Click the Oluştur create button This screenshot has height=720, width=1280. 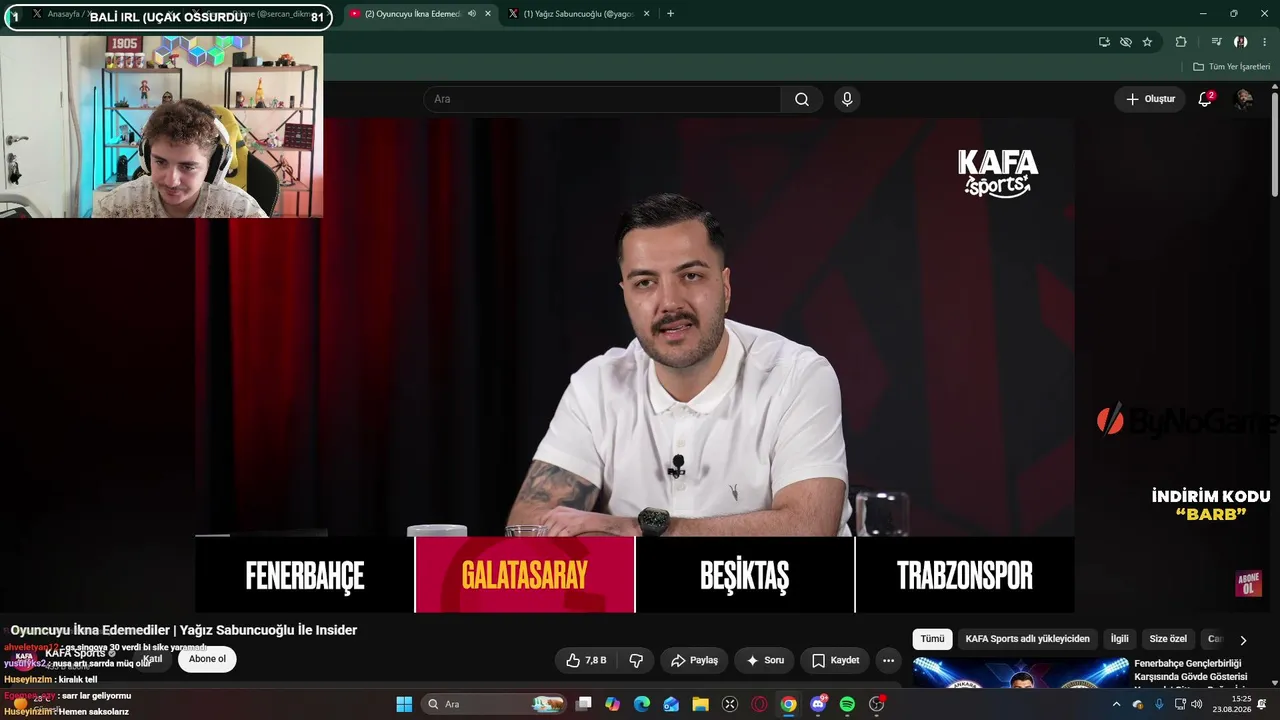tap(1150, 99)
